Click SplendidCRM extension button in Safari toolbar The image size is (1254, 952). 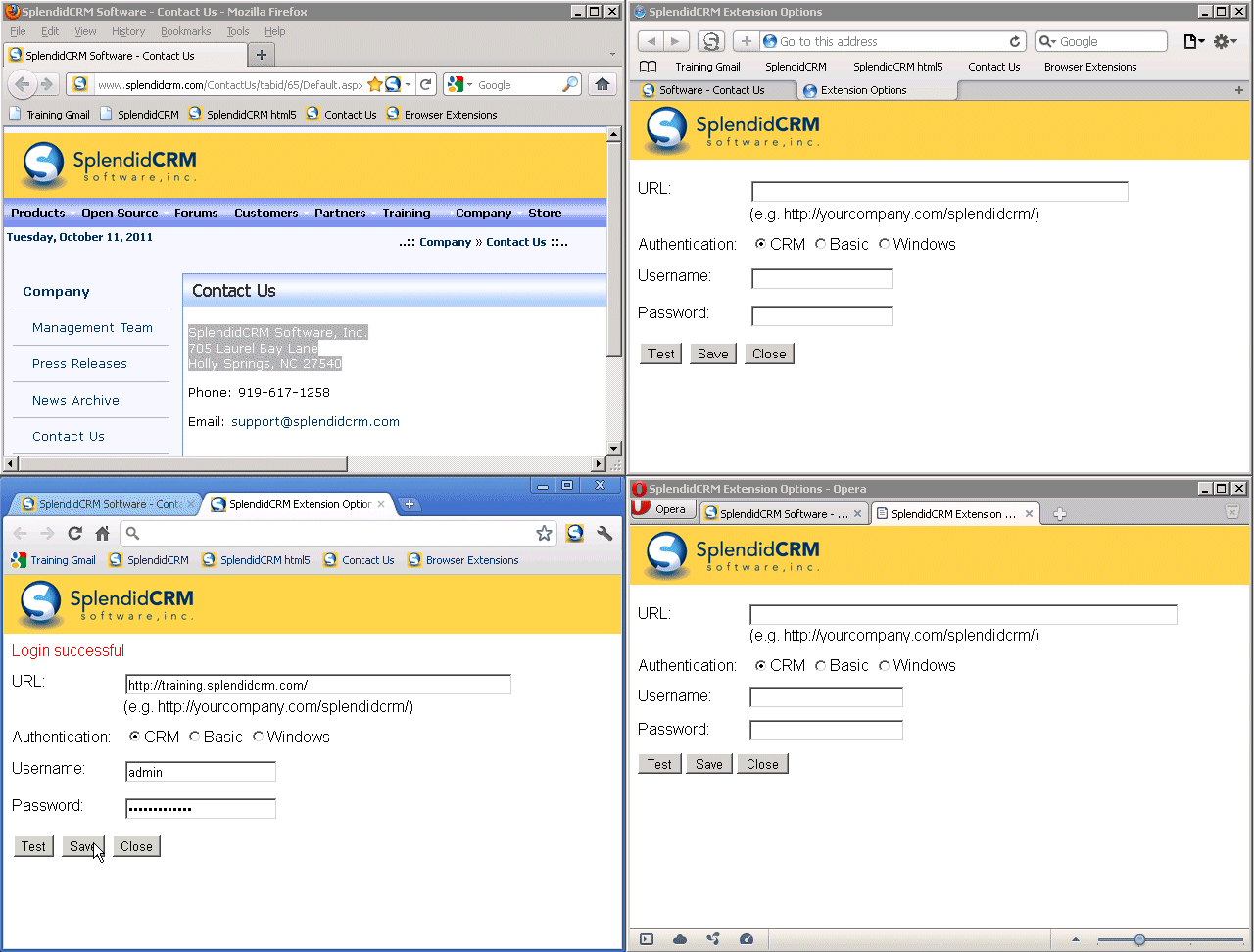(x=711, y=41)
